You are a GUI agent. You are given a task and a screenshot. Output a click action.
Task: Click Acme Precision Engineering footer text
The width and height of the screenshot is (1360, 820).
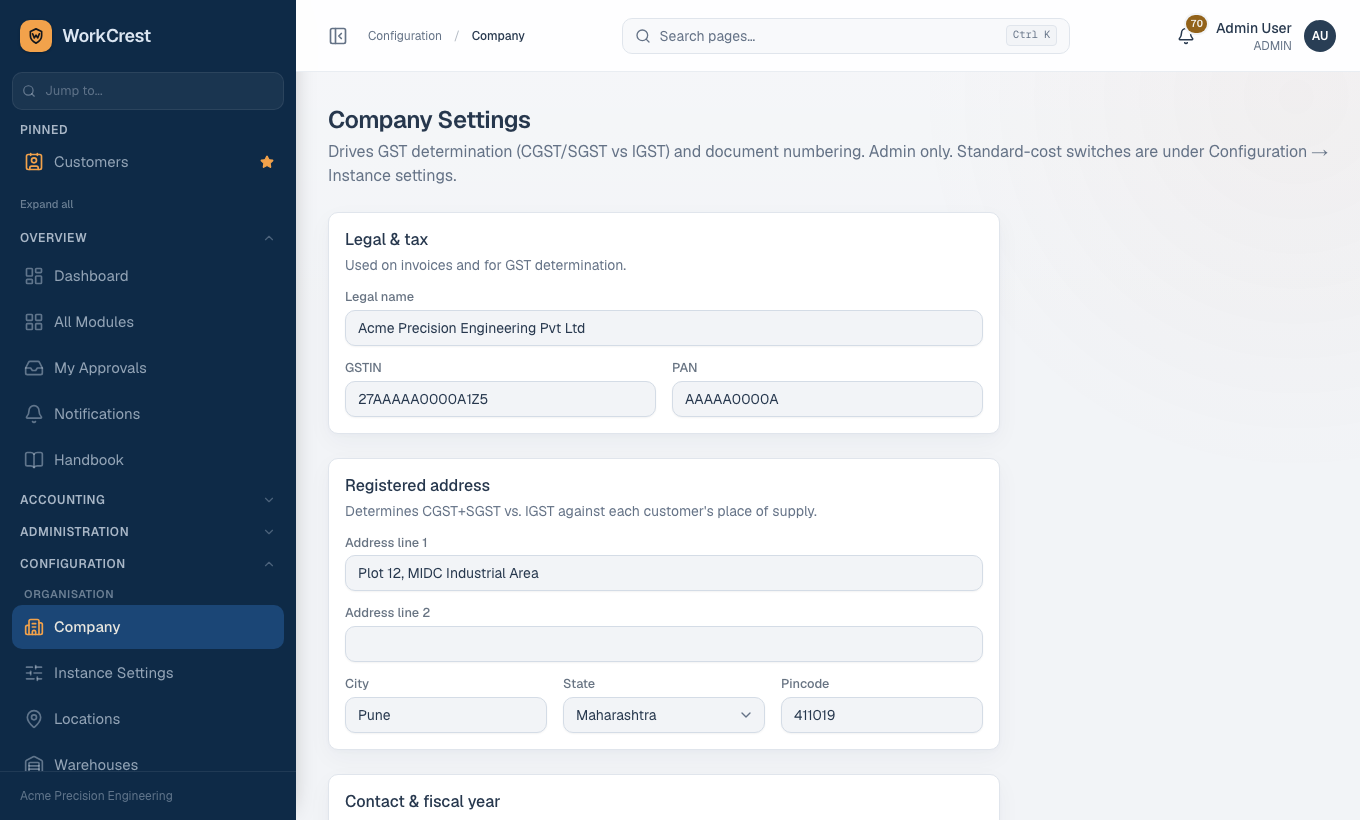(x=96, y=796)
